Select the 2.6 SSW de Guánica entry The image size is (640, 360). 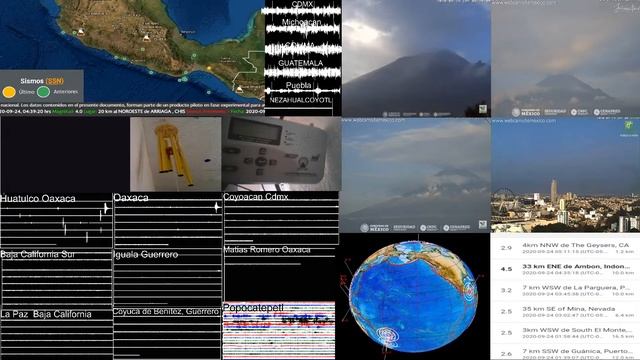[566, 353]
